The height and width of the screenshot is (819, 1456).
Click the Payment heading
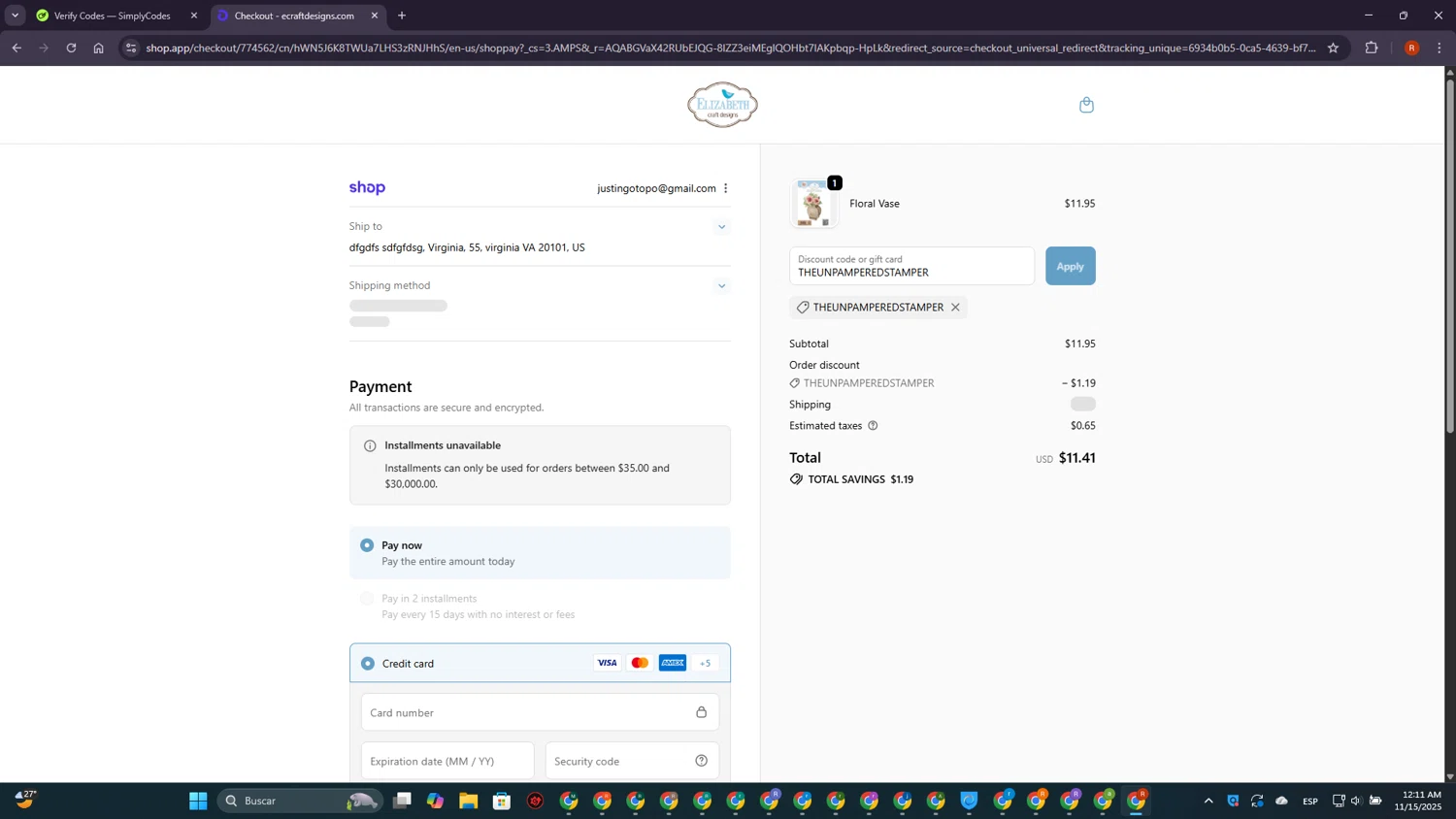click(x=381, y=386)
